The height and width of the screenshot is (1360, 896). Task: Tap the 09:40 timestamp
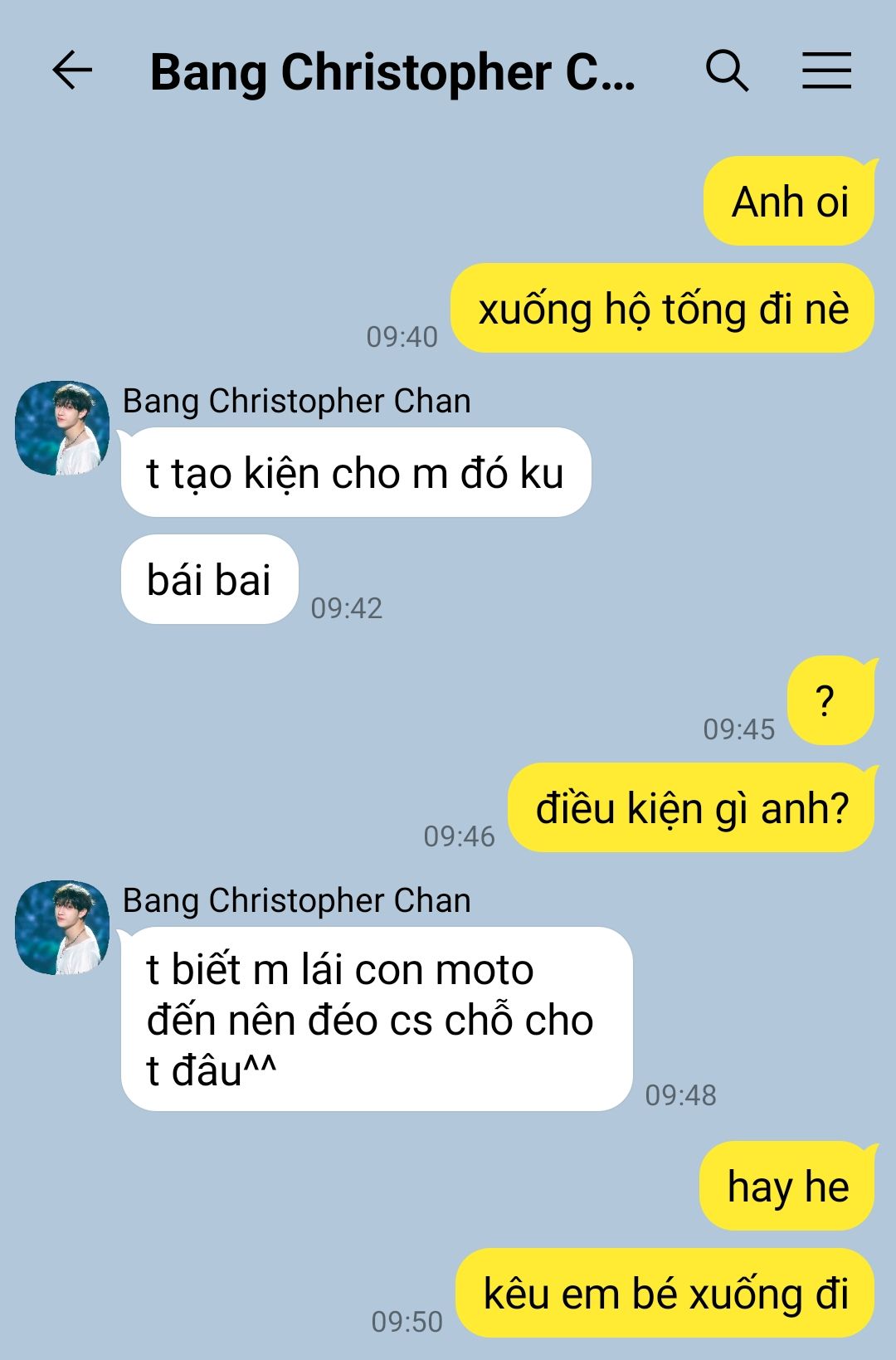pos(402,337)
